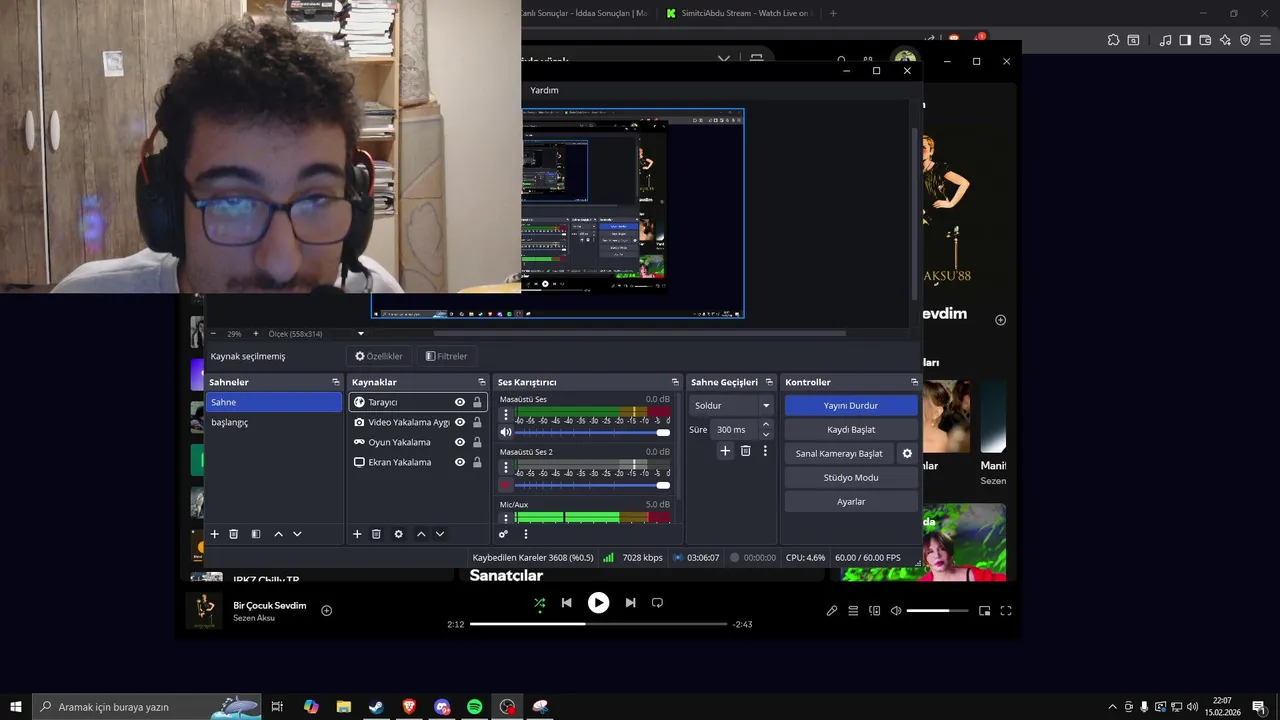Screen dimensions: 1280x720
Task: Add a new scene with the Sahneler plus icon
Action: 214,534
